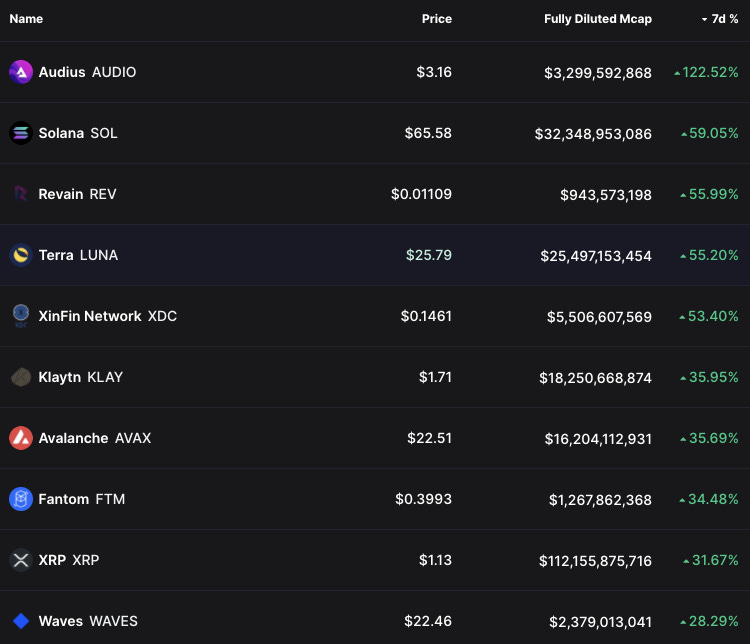The height and width of the screenshot is (644, 750).
Task: Select the $1.71 price value
Action: click(435, 377)
